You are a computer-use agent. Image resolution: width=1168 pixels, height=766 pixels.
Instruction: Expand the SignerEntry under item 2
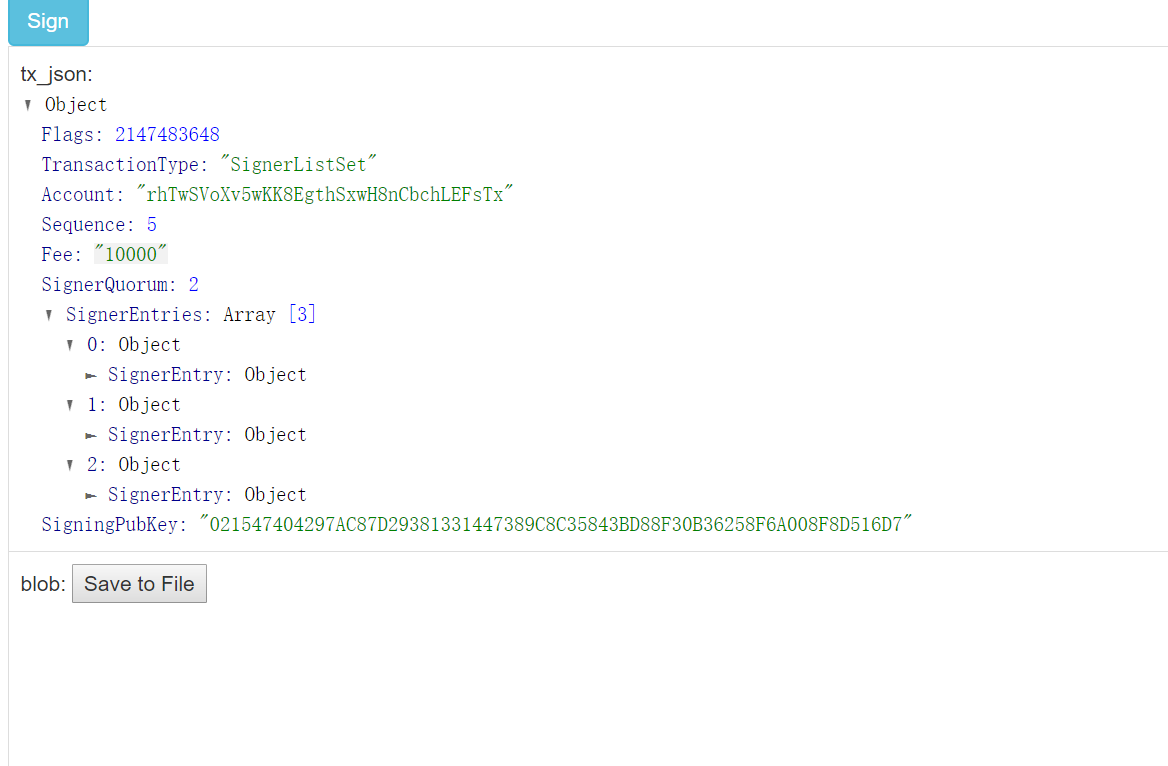[93, 494]
